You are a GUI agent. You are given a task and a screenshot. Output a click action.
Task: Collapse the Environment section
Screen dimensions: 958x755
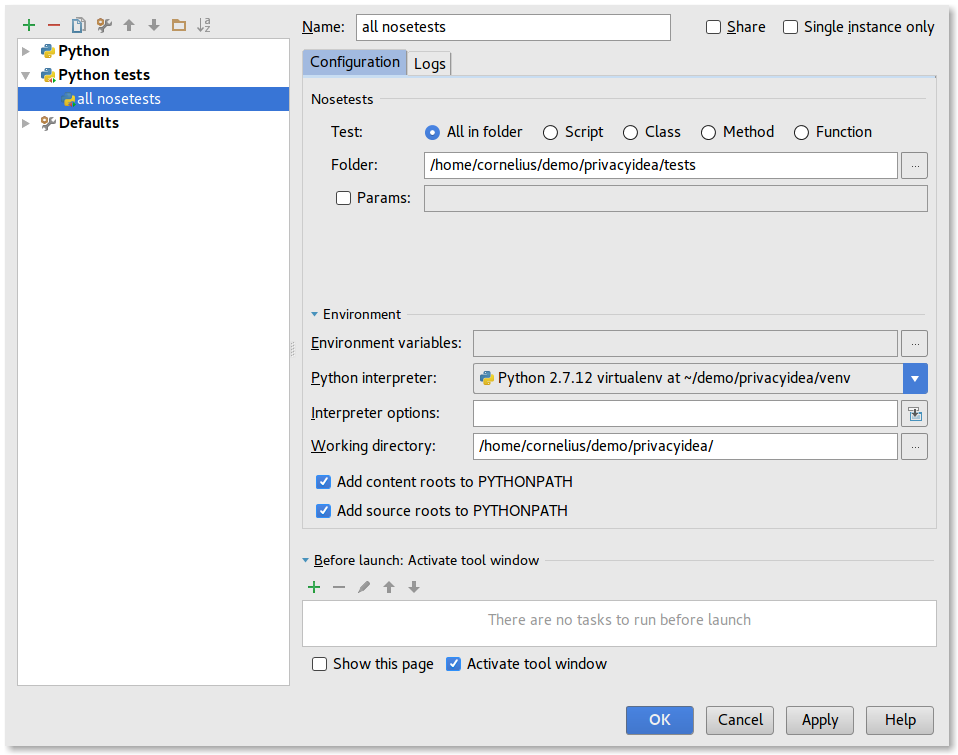[x=315, y=315]
